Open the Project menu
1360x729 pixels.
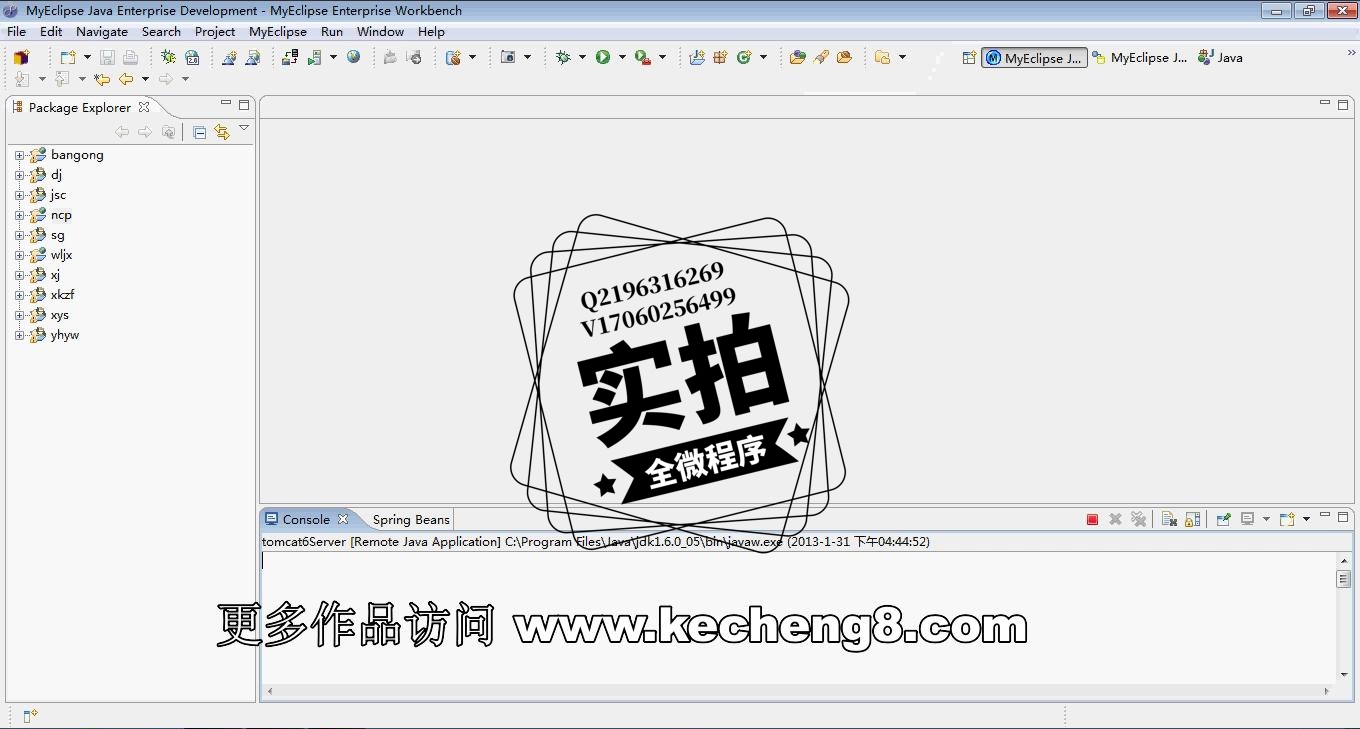click(x=215, y=32)
